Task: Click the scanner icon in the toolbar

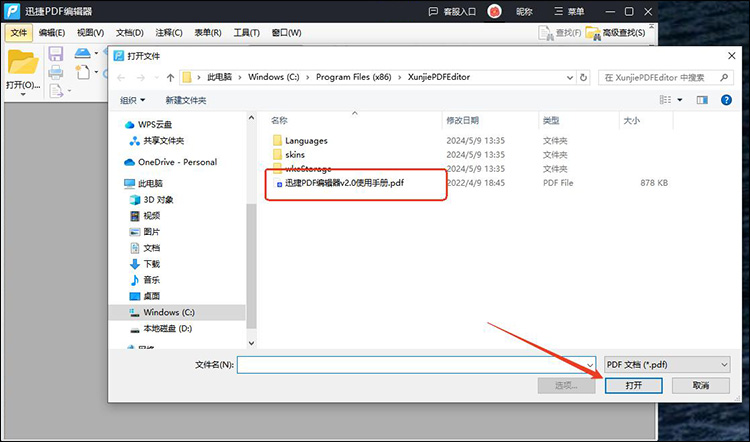Action: tap(83, 53)
